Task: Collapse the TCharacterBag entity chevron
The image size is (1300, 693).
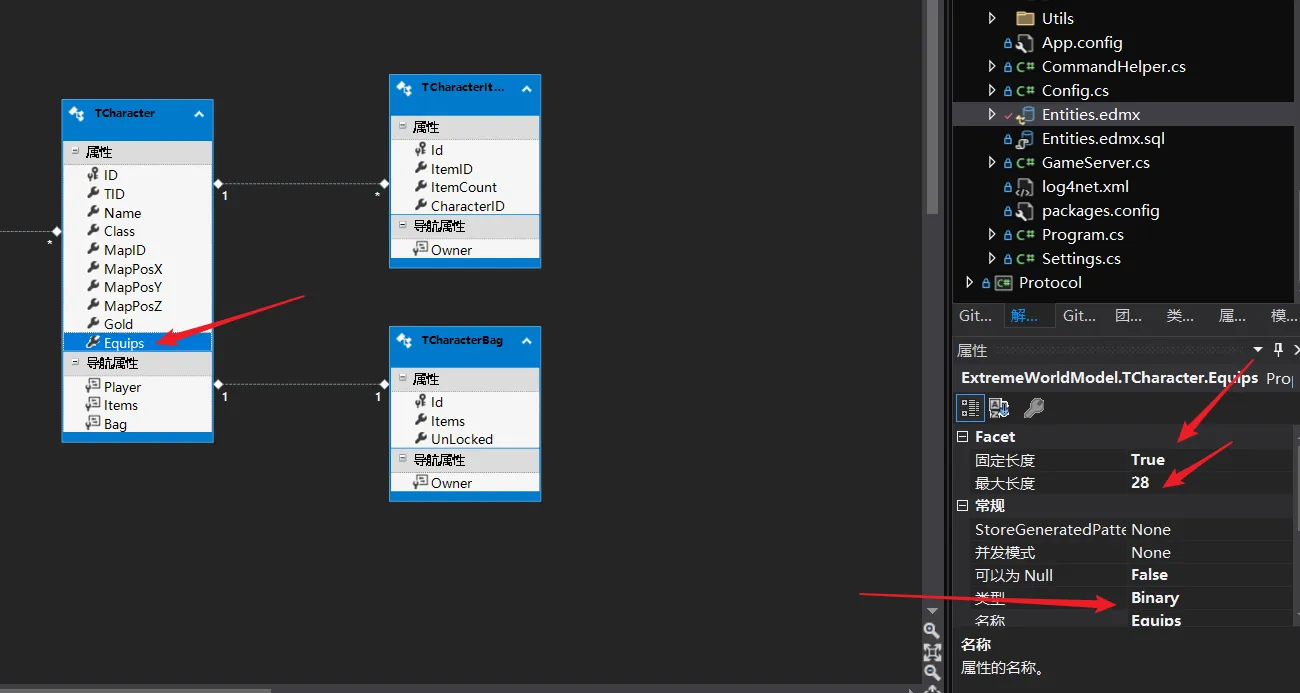Action: click(x=527, y=341)
